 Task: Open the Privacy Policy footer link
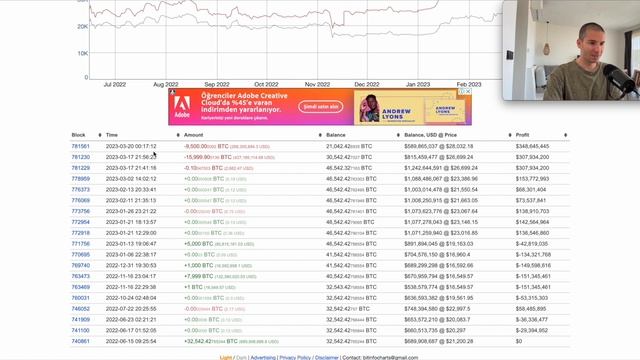click(295, 358)
